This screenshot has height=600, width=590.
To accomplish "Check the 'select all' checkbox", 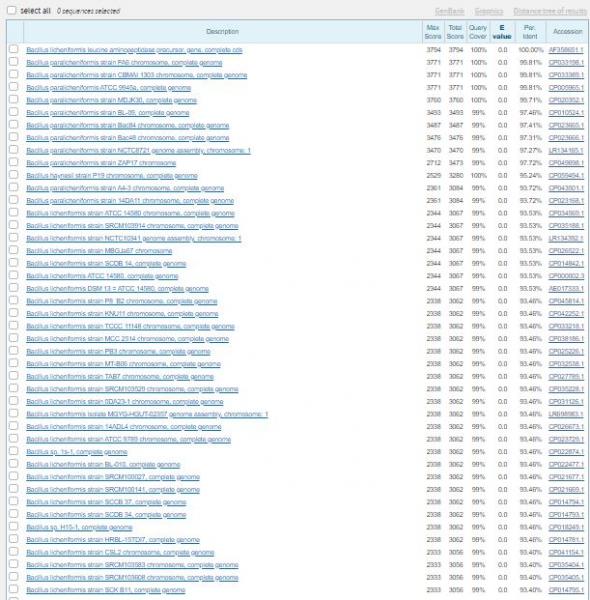I will point(12,10).
